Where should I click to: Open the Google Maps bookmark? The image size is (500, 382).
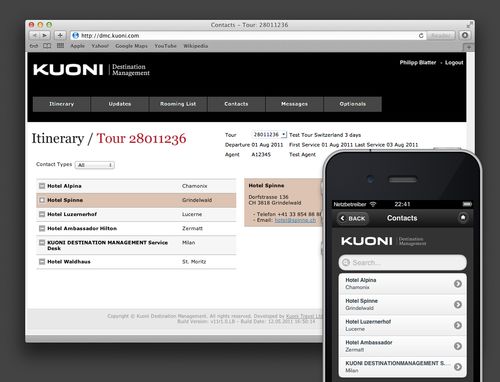tap(131, 46)
